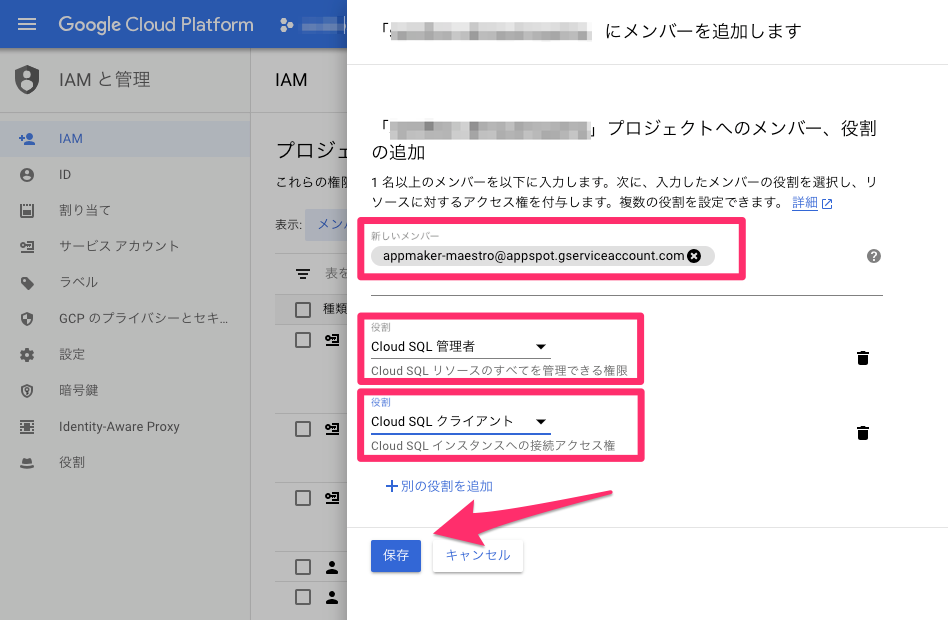948x620 pixels.
Task: Open the ID sidebar item
Action: coord(125,175)
